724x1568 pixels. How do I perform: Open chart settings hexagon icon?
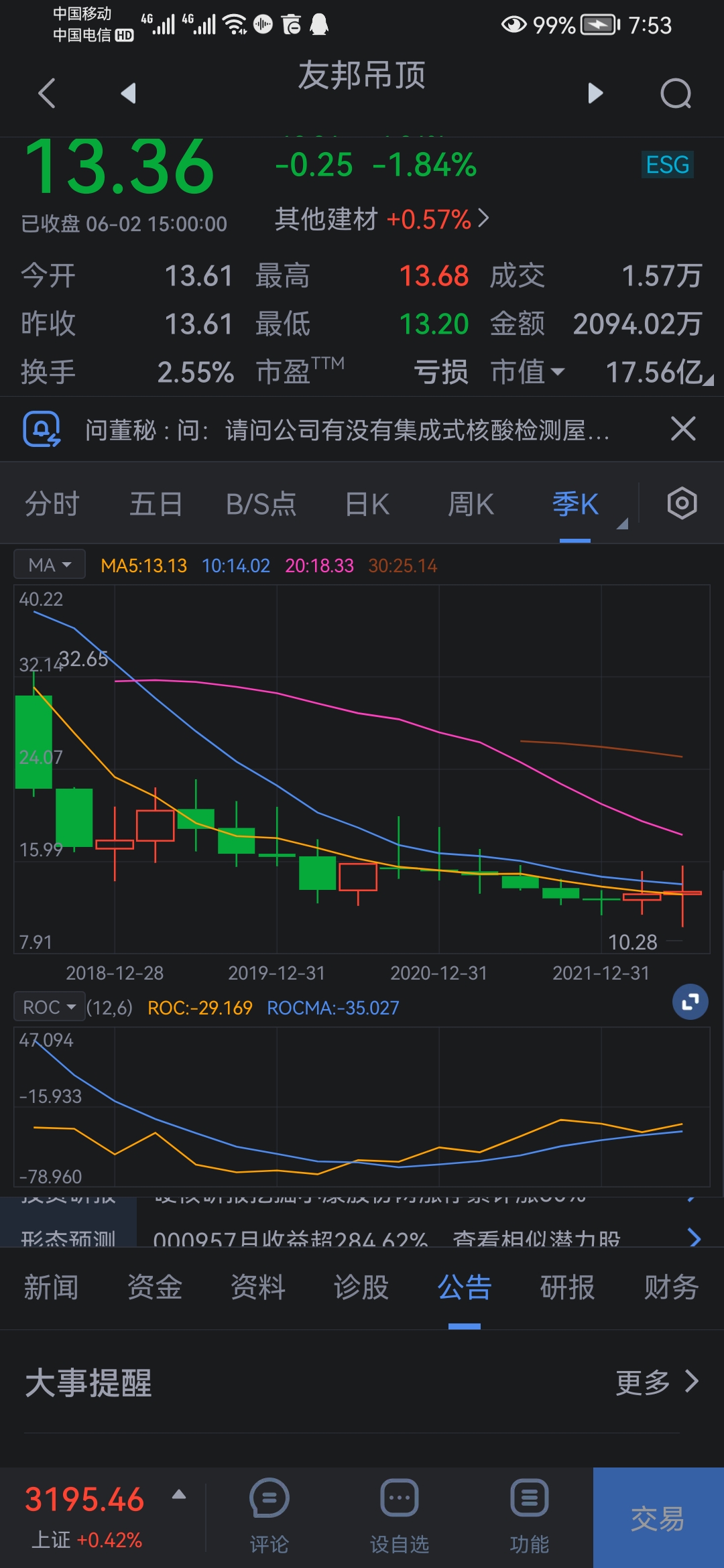tap(682, 503)
